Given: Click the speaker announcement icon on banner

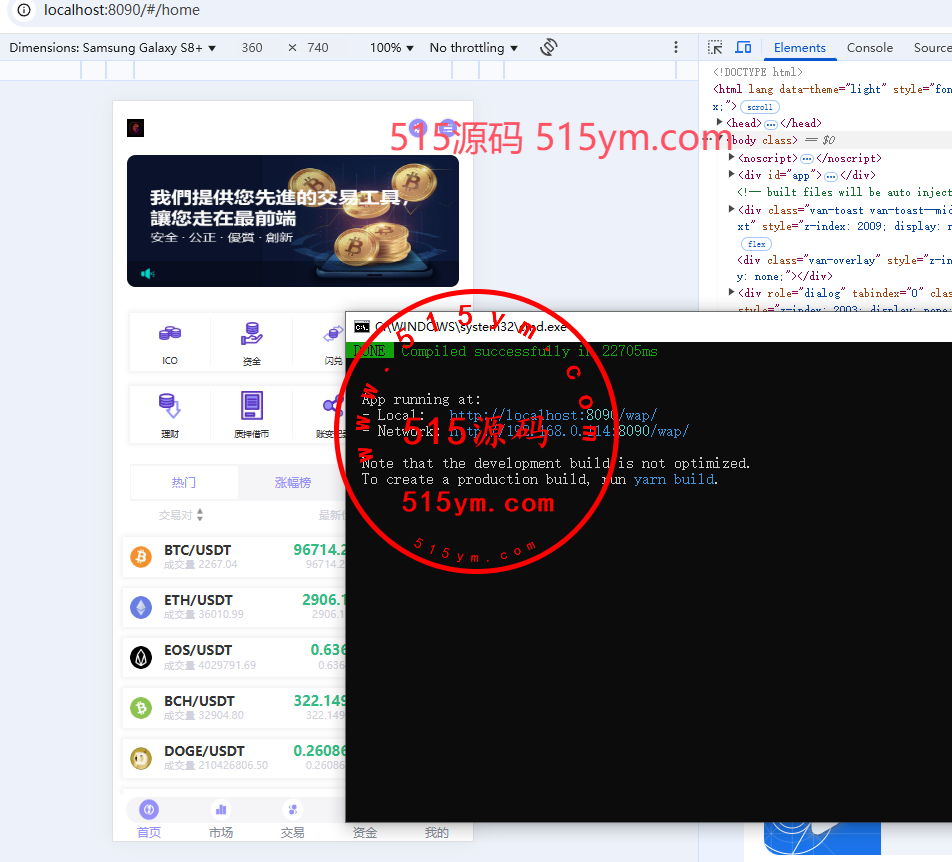Looking at the screenshot, I should [148, 274].
